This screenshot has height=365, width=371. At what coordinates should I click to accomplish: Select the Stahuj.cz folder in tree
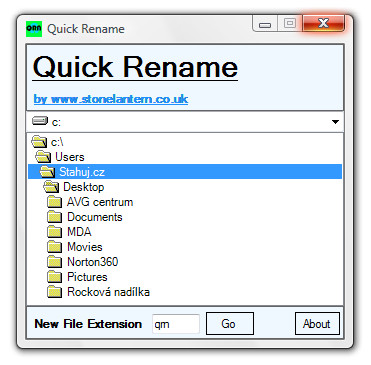coord(185,172)
